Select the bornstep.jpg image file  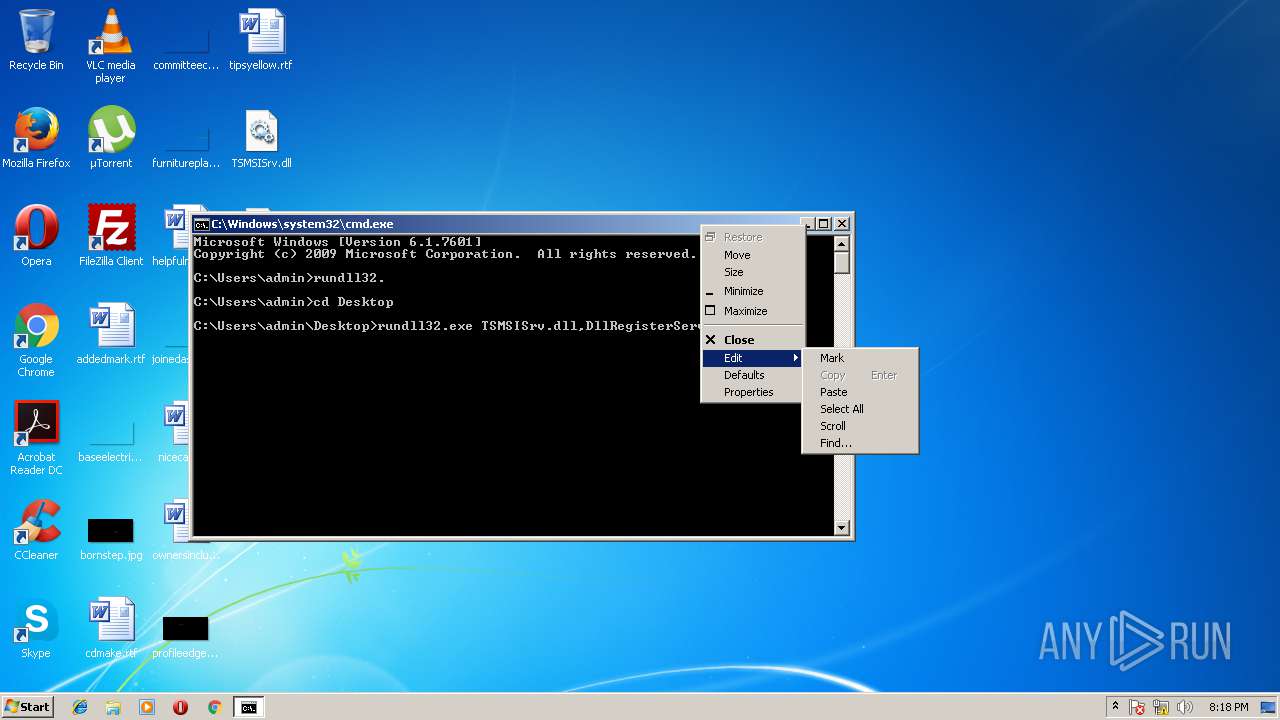(x=110, y=538)
